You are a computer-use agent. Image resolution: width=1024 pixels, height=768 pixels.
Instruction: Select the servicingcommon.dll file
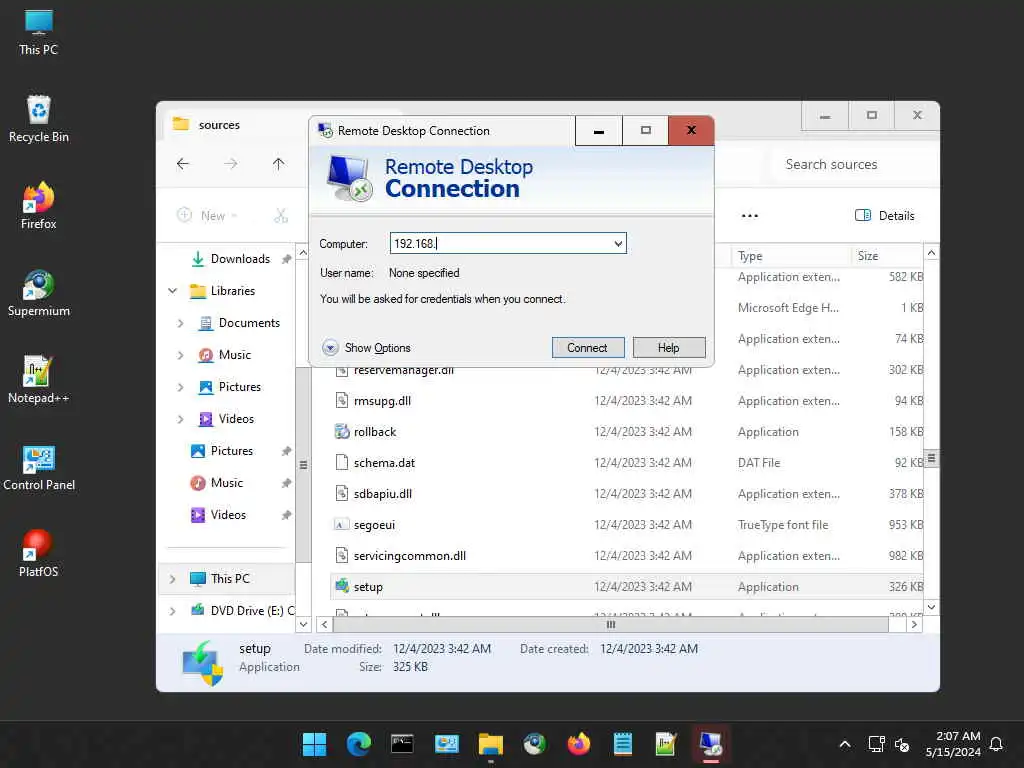point(626,556)
